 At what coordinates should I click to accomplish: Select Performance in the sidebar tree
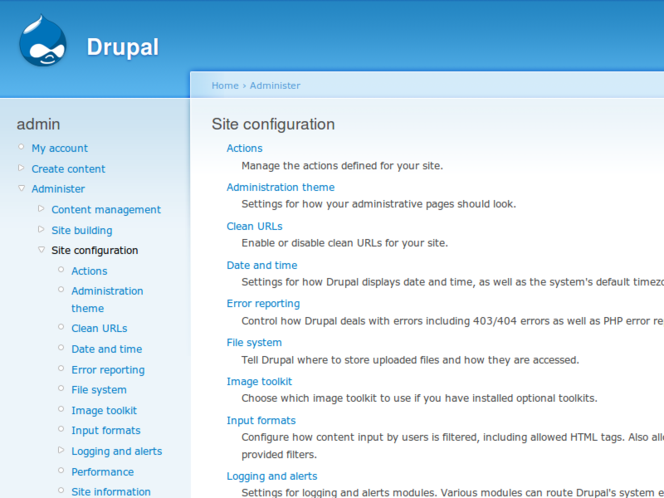(102, 471)
